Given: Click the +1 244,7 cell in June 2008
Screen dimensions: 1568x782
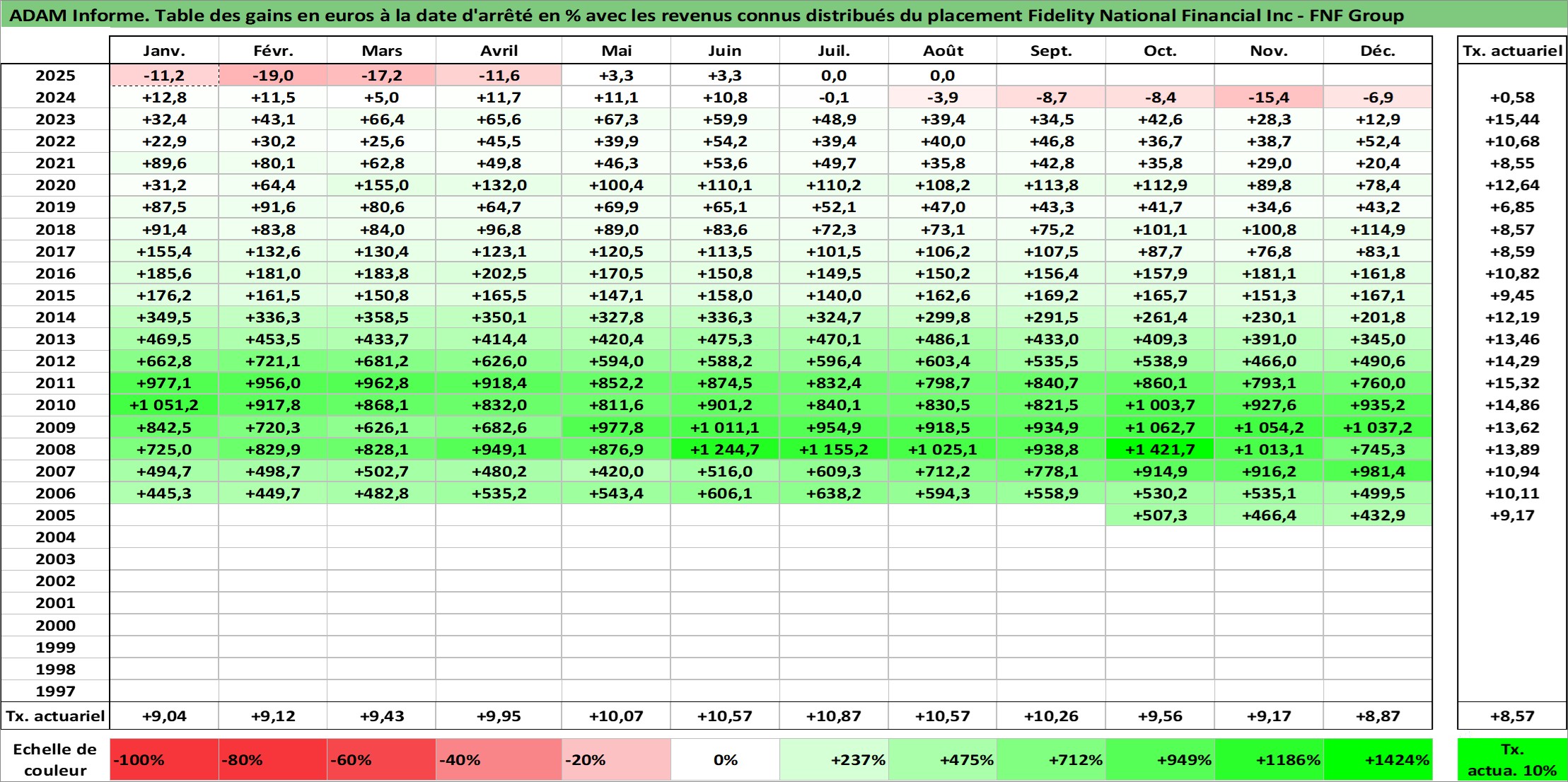Looking at the screenshot, I should [725, 449].
